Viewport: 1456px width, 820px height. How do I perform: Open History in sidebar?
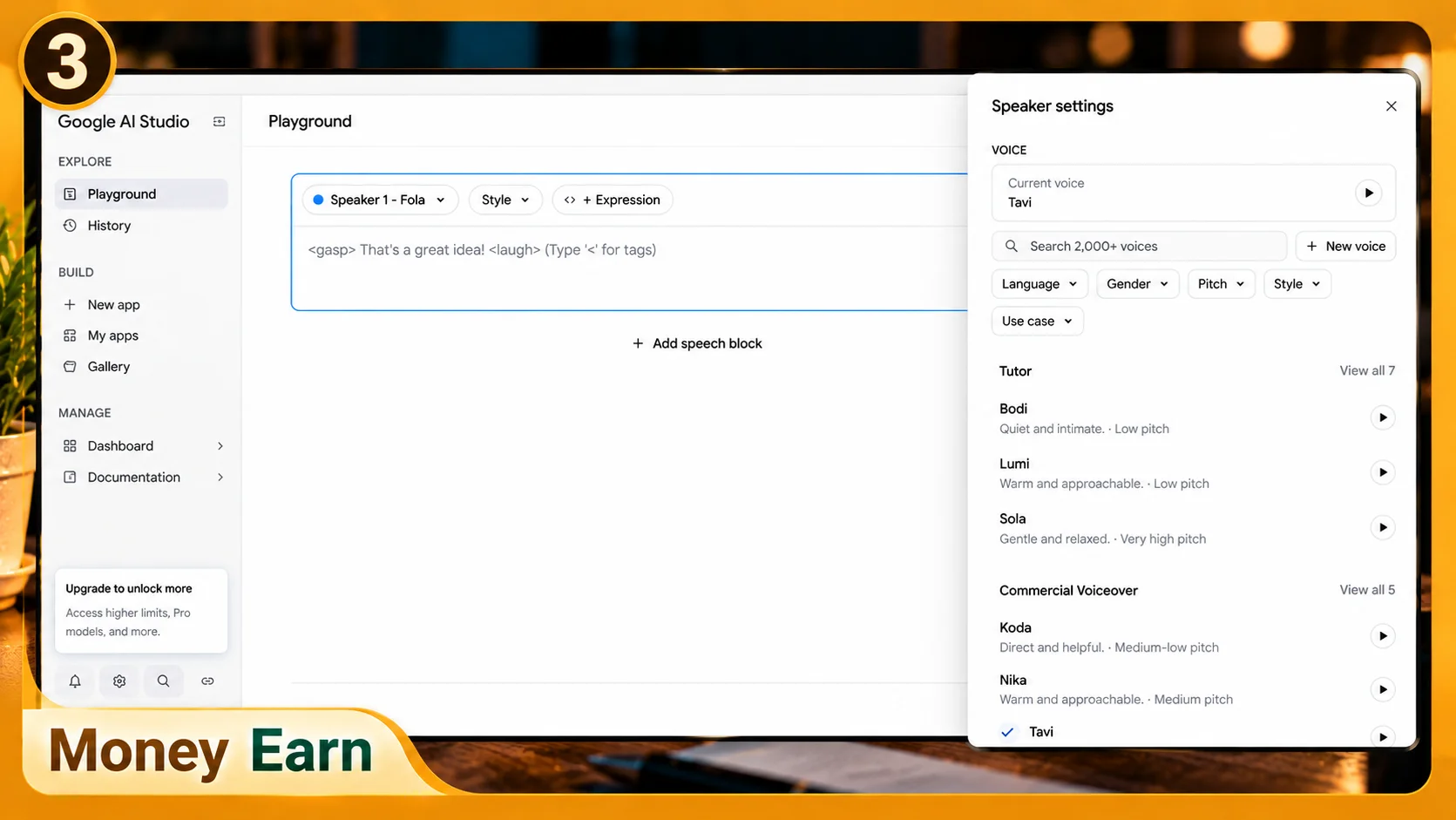[109, 226]
